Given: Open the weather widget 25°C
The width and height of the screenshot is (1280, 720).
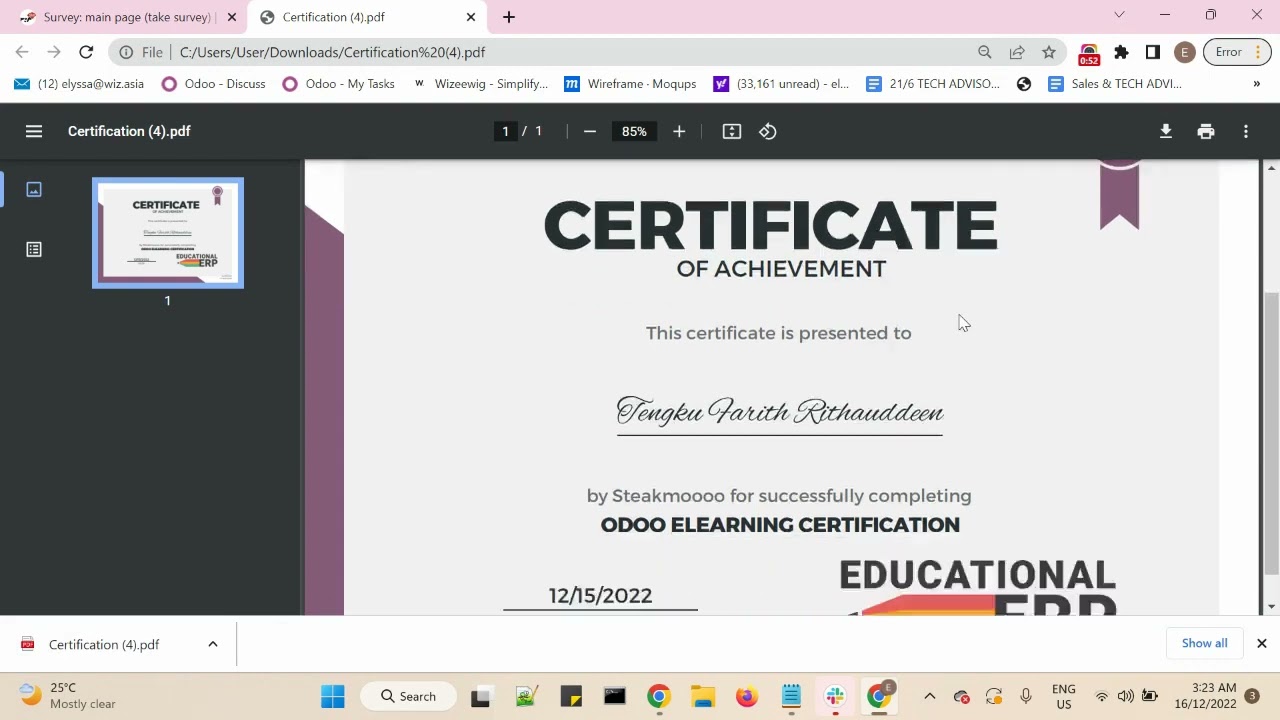Looking at the screenshot, I should point(68,696).
